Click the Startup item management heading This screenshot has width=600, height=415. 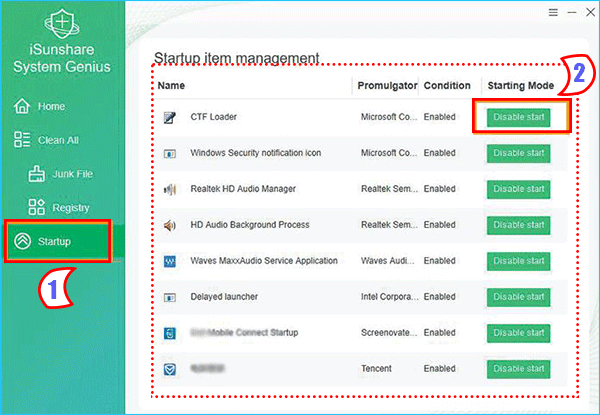[236, 58]
